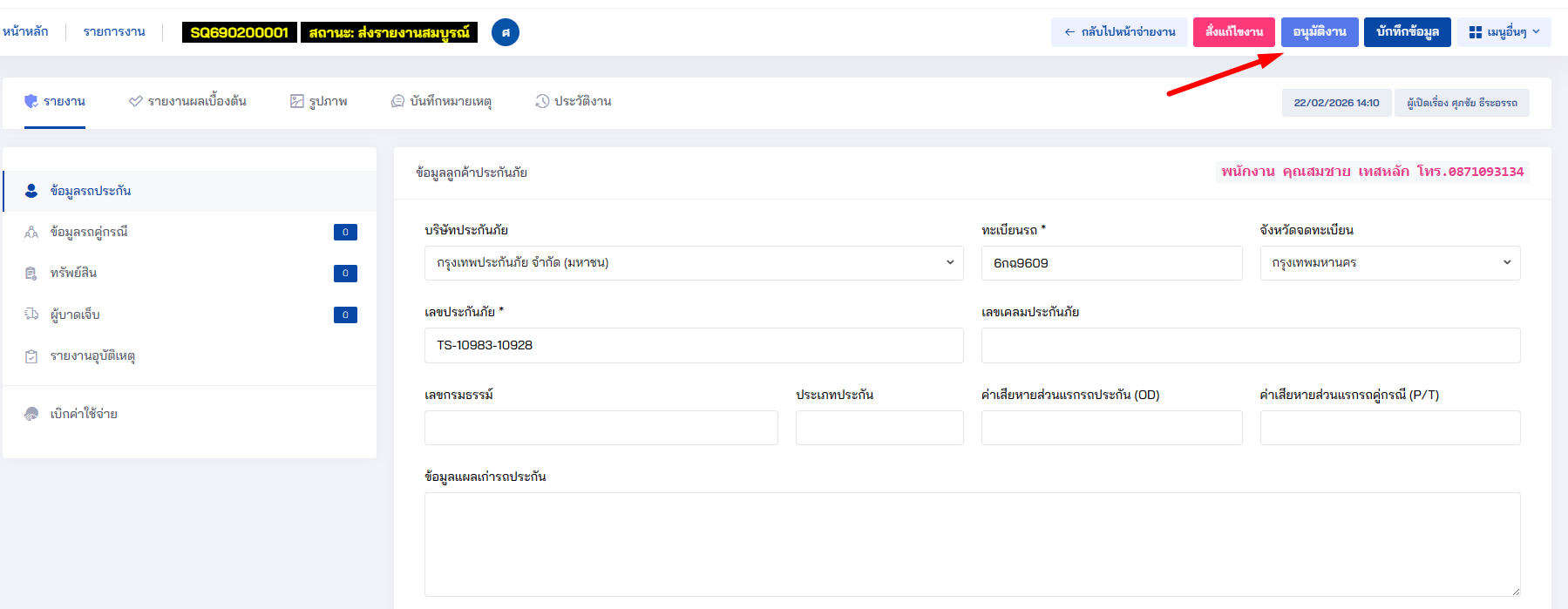Screen dimensions: 1568x609
Task: Click the ทะเบียนรถ license plate field
Action: coord(1110,263)
